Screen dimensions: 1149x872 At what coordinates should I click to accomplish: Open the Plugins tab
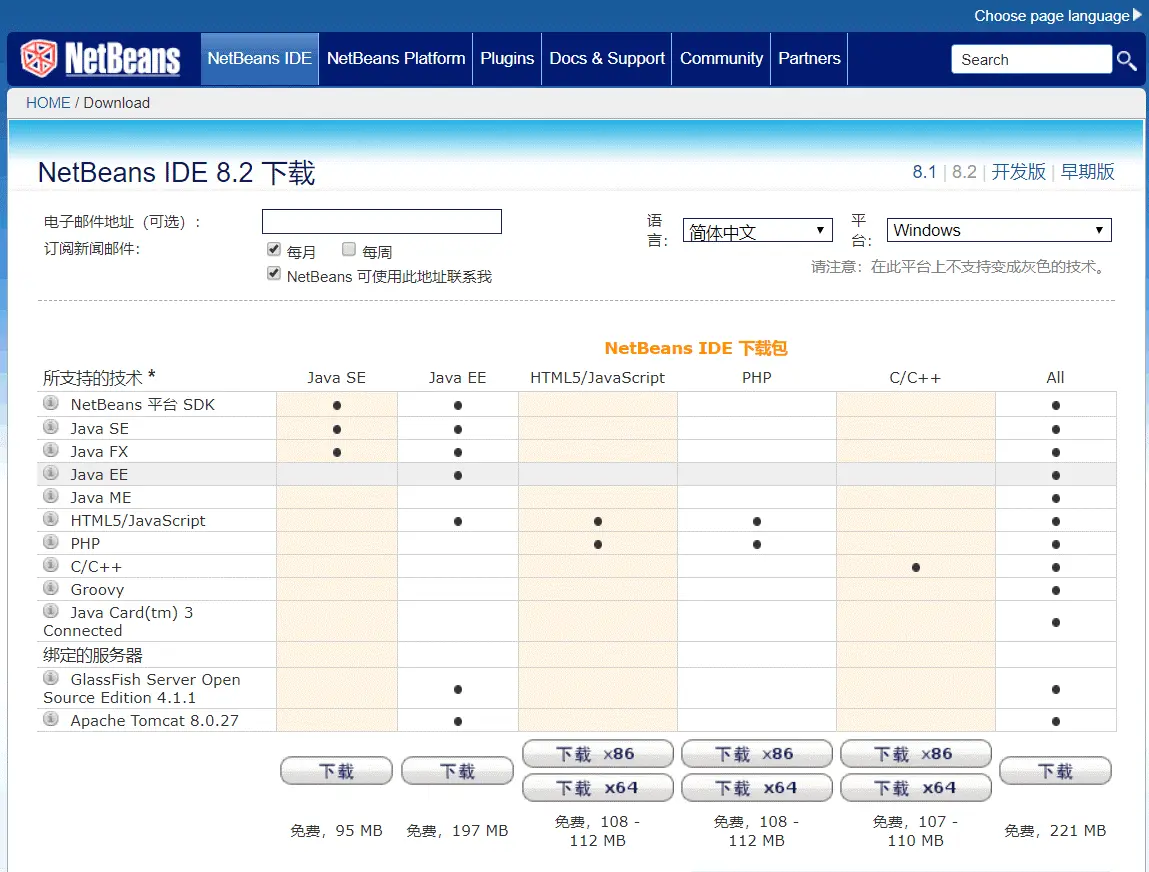pos(507,59)
